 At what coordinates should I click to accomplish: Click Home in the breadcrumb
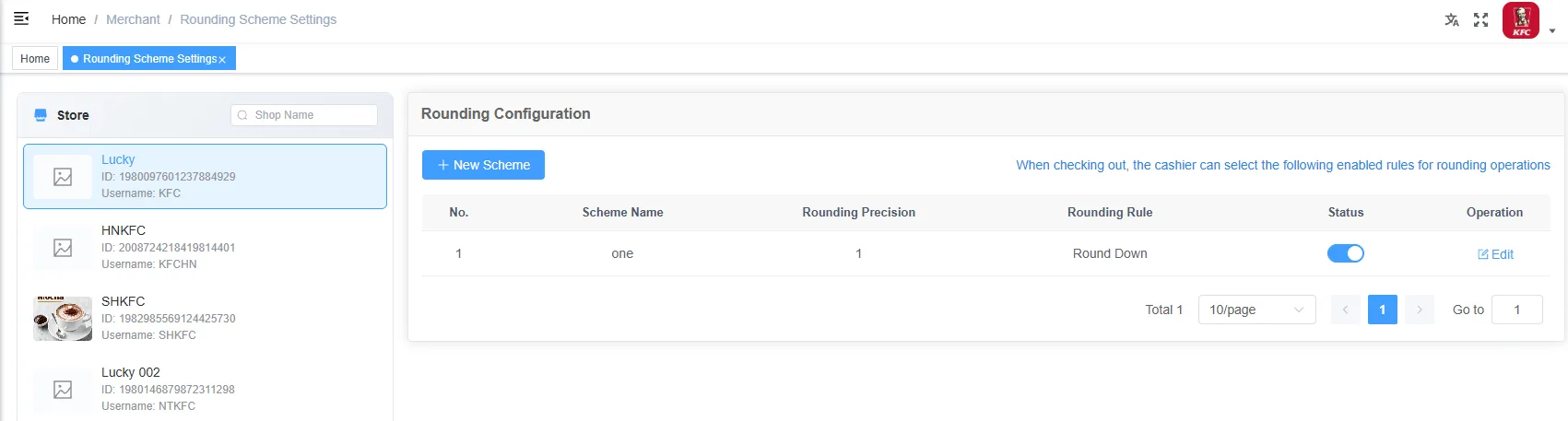68,19
